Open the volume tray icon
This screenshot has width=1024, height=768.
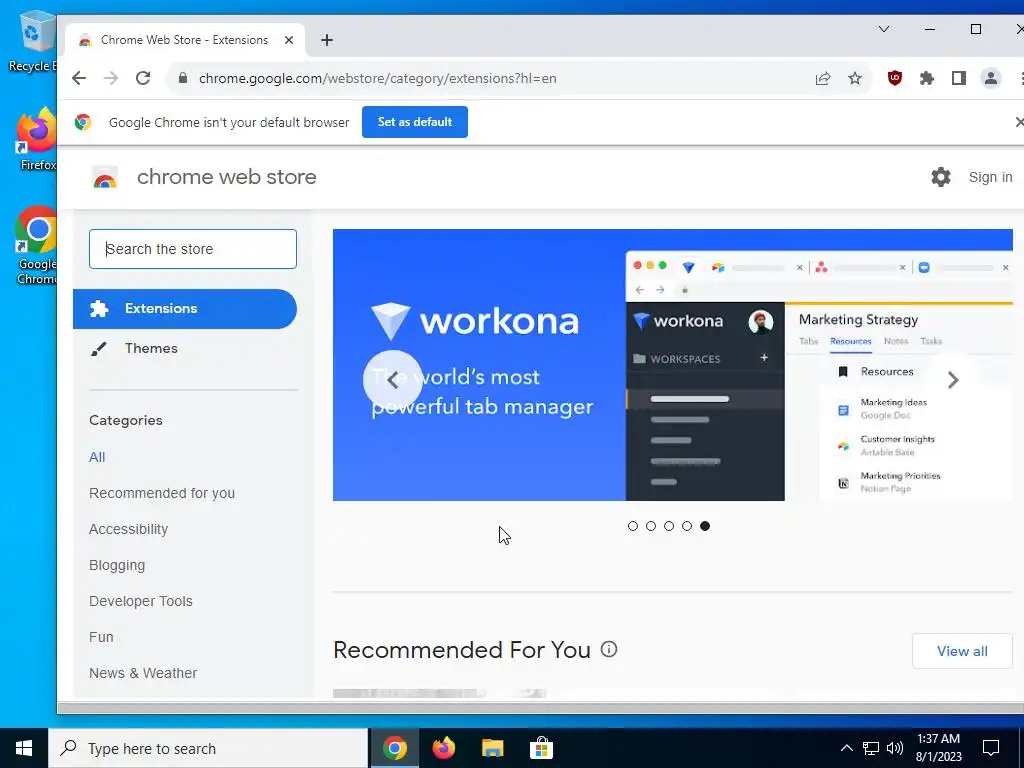895,748
